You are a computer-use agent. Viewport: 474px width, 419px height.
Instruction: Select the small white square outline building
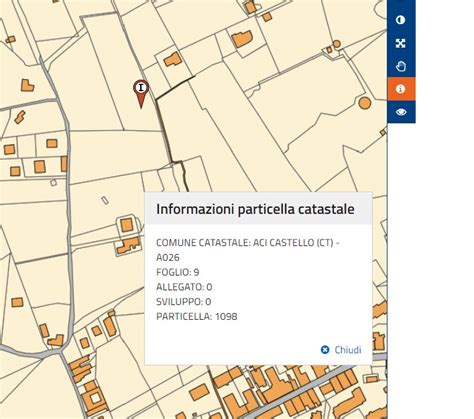coord(53,182)
